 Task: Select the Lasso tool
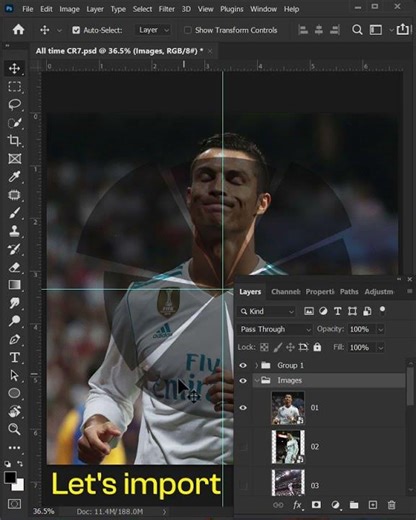pos(14,105)
